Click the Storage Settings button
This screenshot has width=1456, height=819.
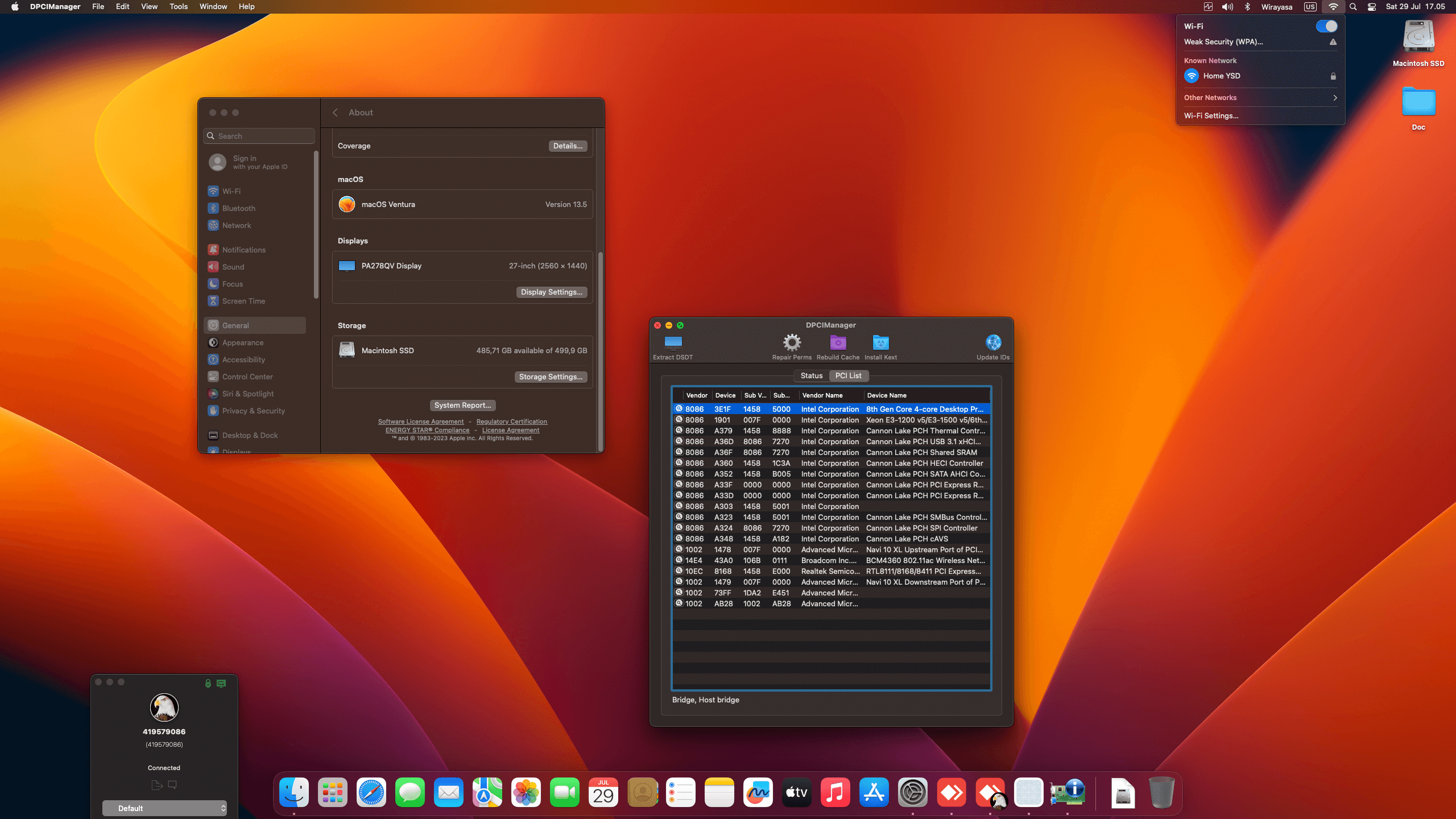pyautogui.click(x=551, y=377)
